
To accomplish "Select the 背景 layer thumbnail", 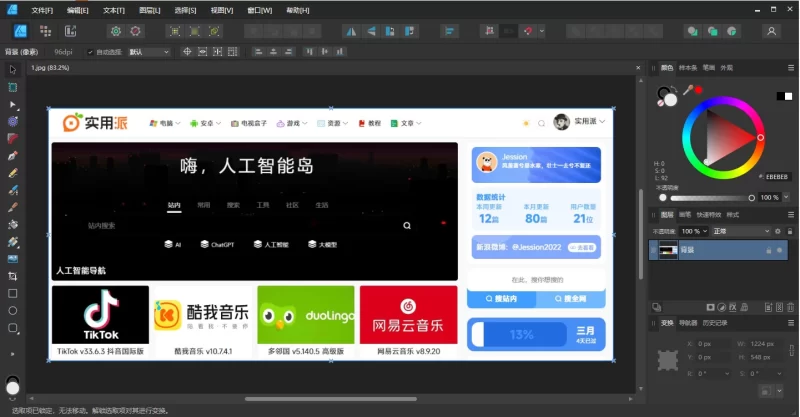I will click(668, 250).
